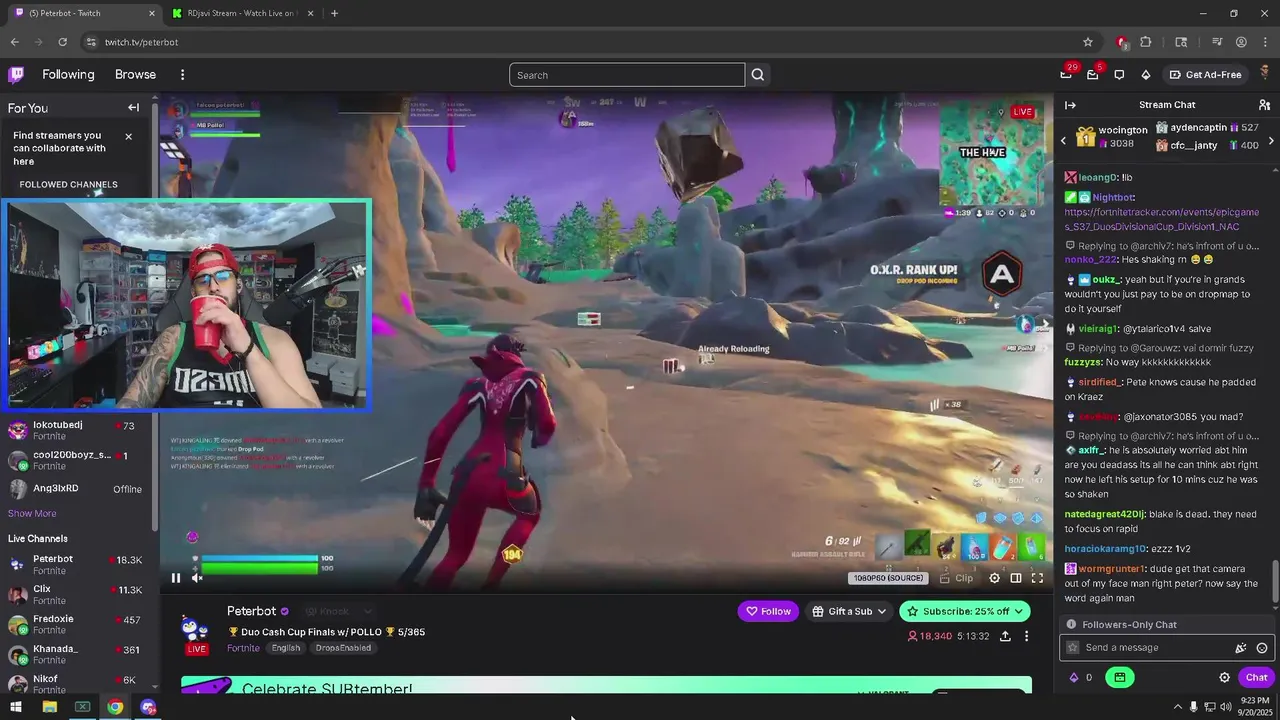Focus the Twitch search field
The image size is (1280, 720).
627,75
